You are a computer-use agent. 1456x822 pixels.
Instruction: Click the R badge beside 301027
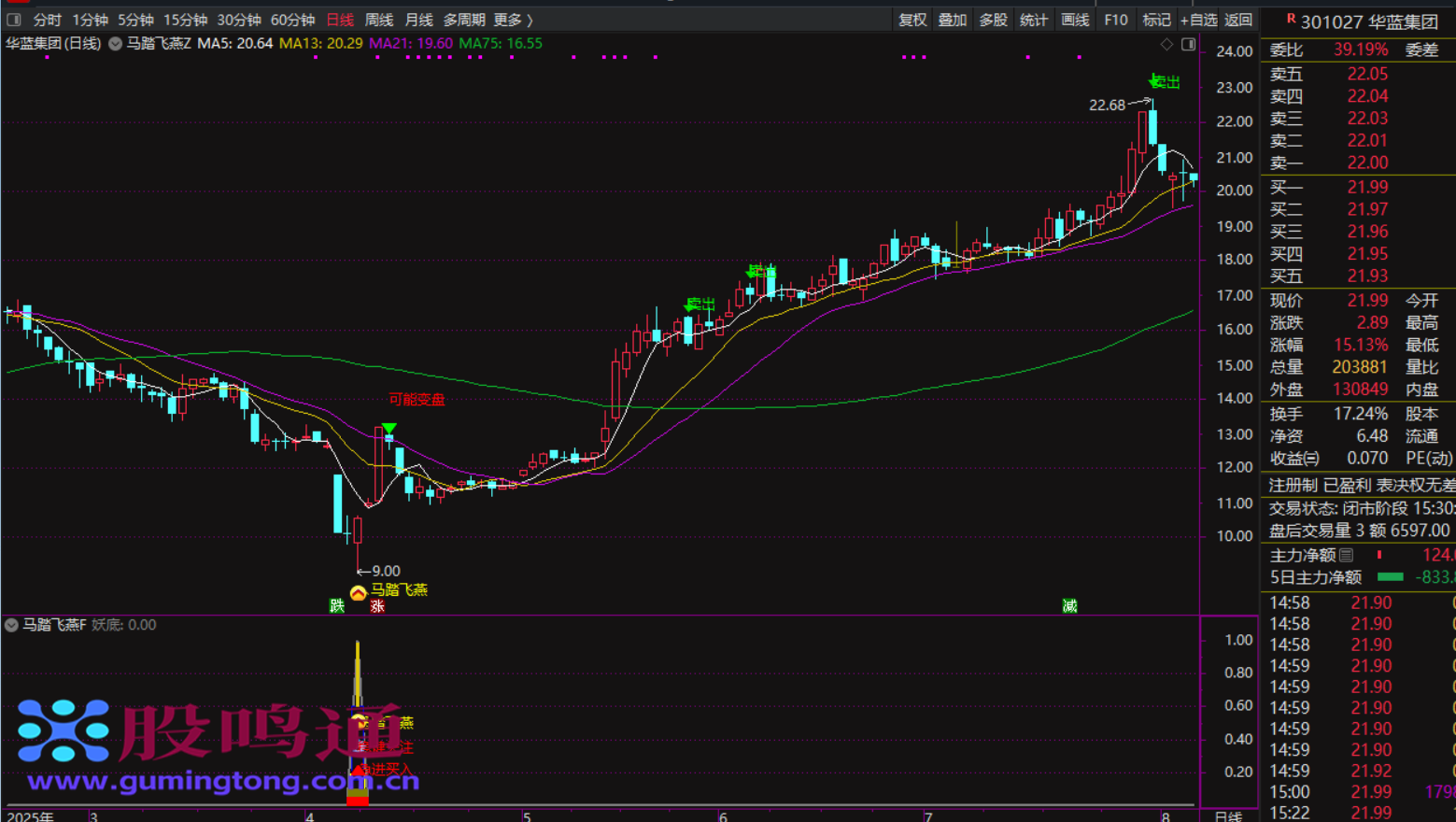coord(1291,20)
